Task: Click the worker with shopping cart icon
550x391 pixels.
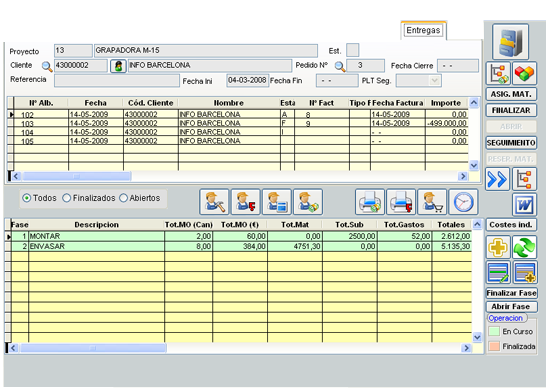Action: point(432,202)
